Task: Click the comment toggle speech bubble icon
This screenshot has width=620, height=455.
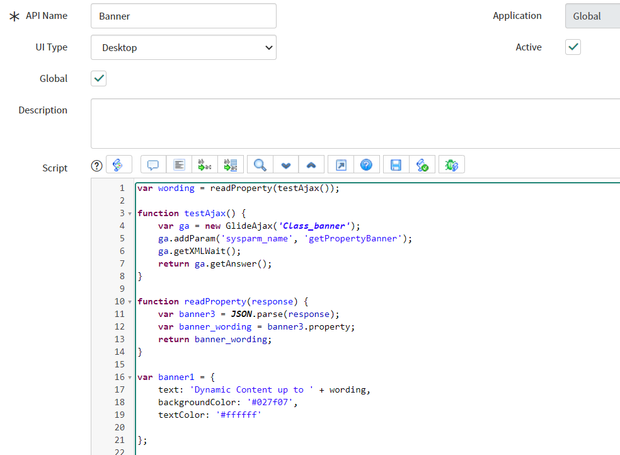Action: pyautogui.click(x=153, y=165)
